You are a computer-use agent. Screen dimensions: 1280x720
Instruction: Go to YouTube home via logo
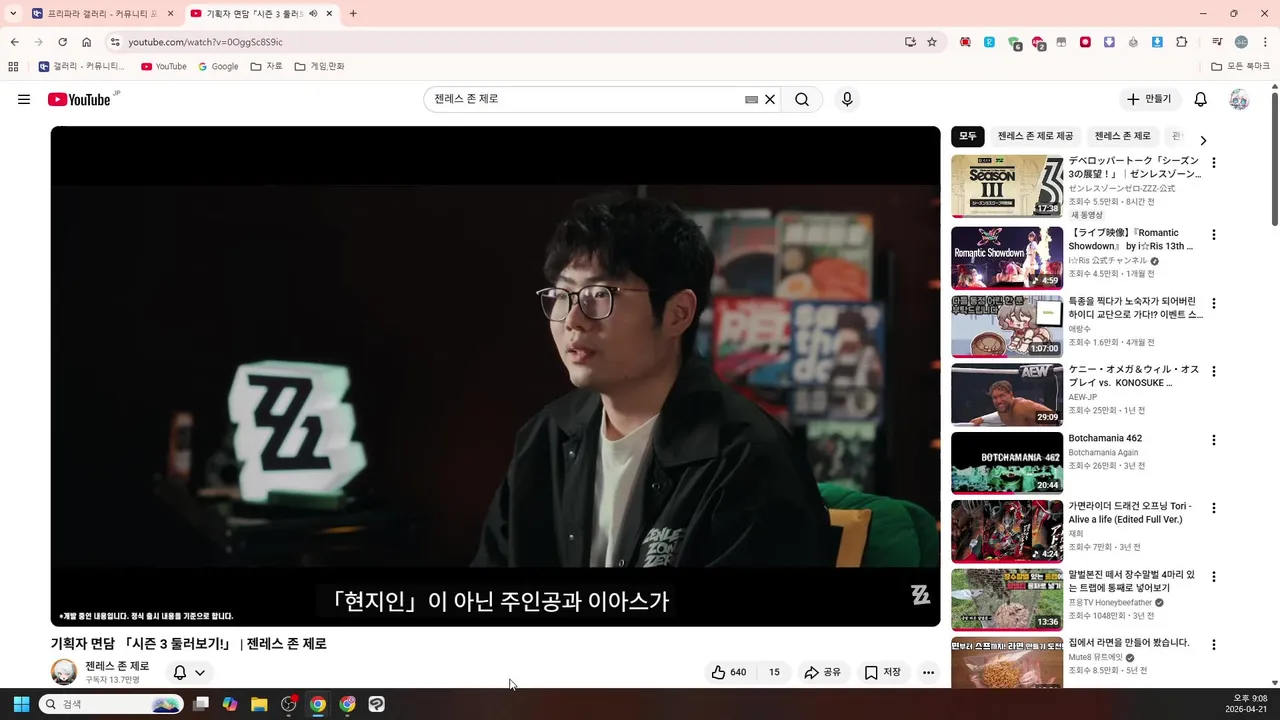point(79,99)
